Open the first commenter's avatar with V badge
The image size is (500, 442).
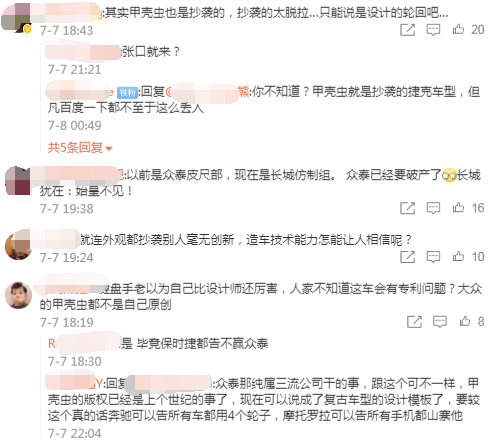(16, 18)
